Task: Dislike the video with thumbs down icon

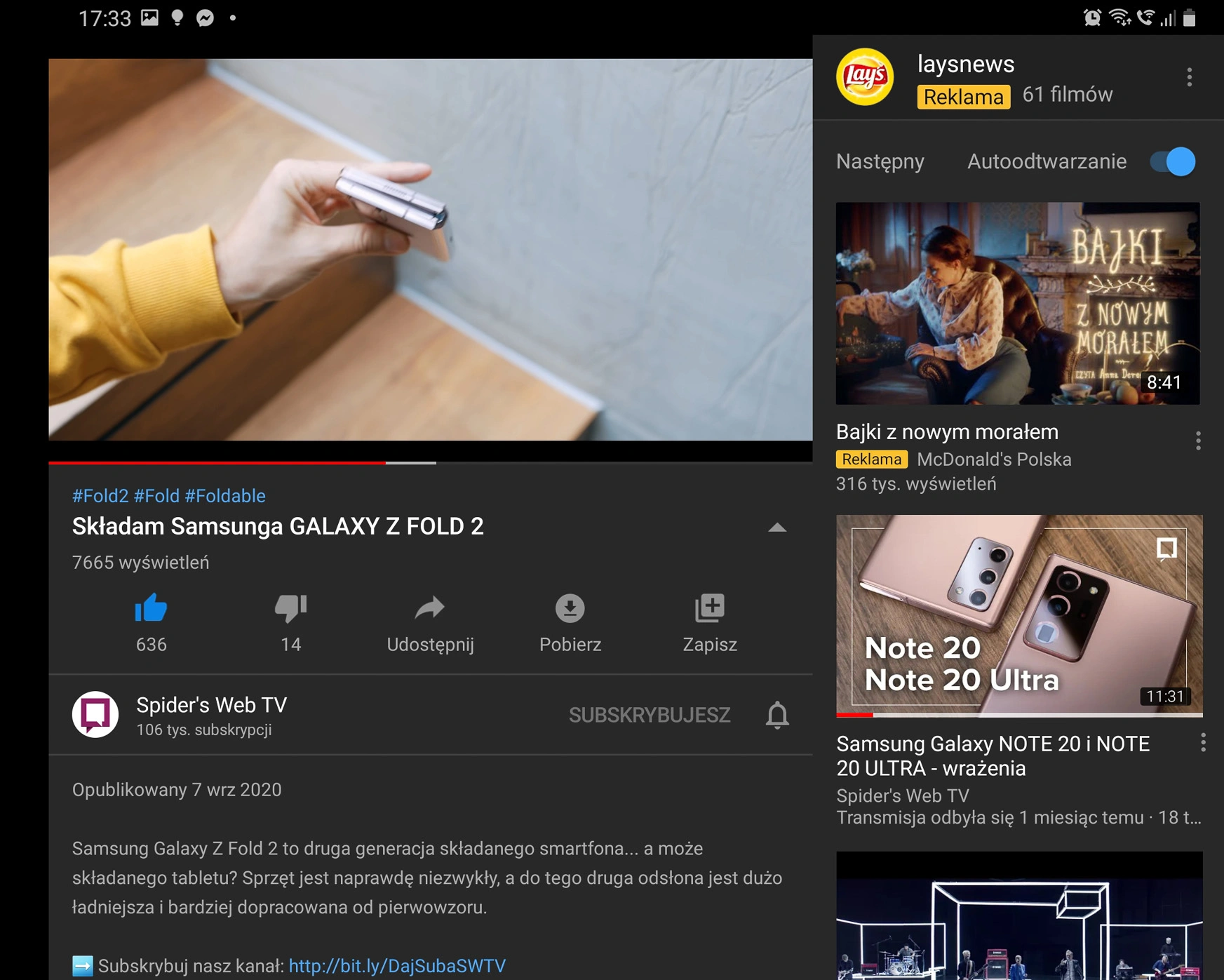Action: pos(290,608)
